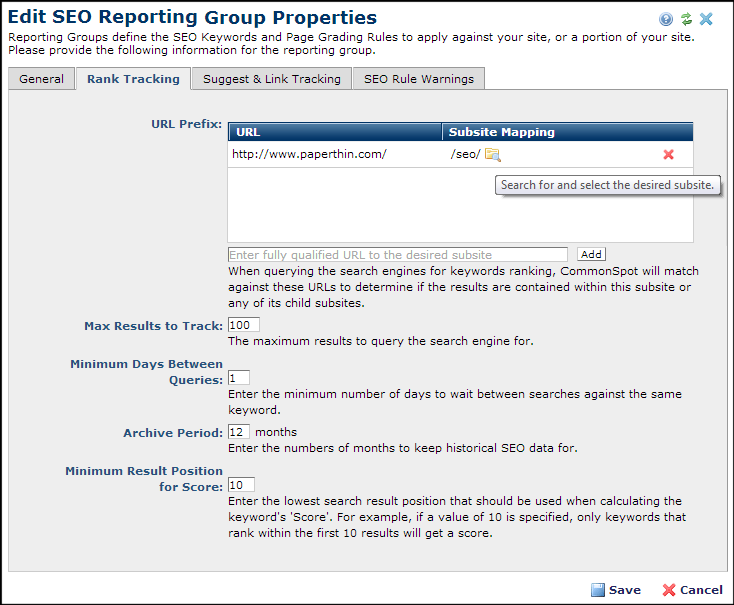The height and width of the screenshot is (605, 734).
Task: Cancel editing the reporting group
Action: point(692,590)
